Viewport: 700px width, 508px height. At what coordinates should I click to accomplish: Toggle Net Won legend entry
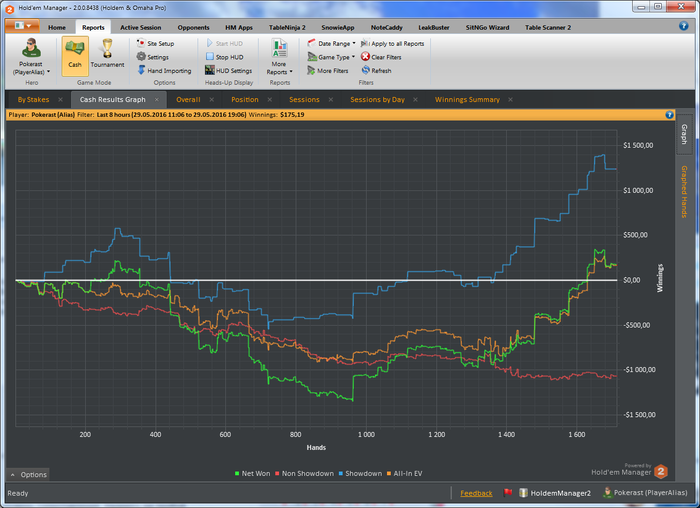252,474
